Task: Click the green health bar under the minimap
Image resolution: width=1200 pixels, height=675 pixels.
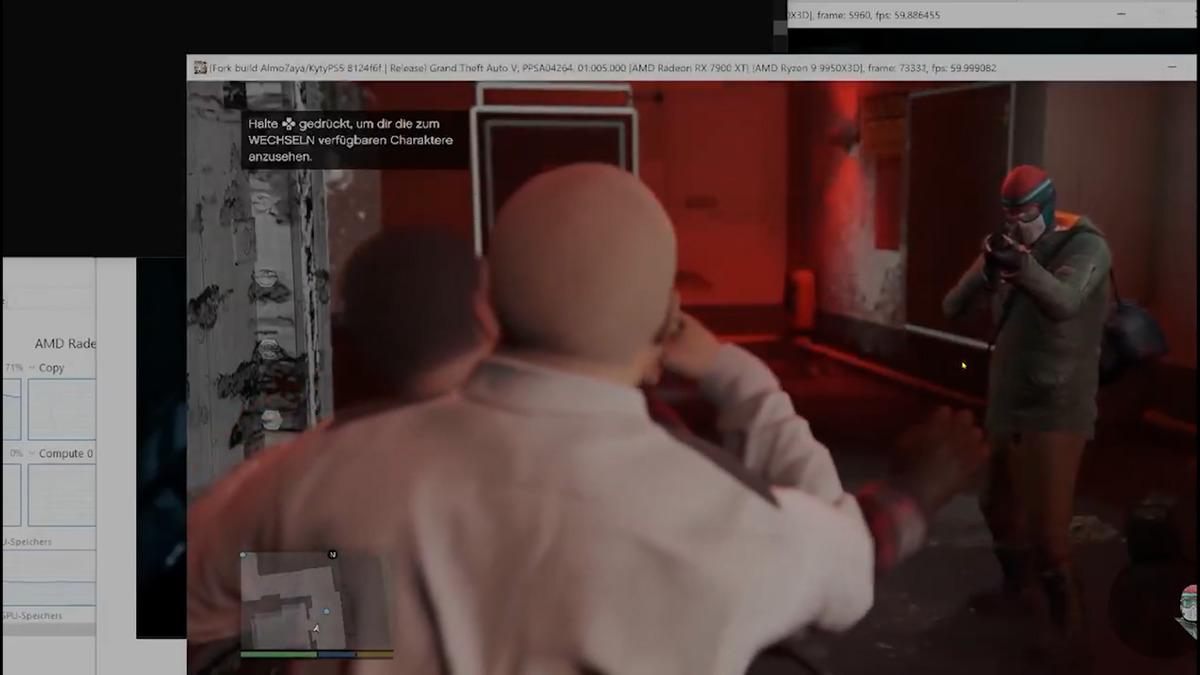Action: 279,655
